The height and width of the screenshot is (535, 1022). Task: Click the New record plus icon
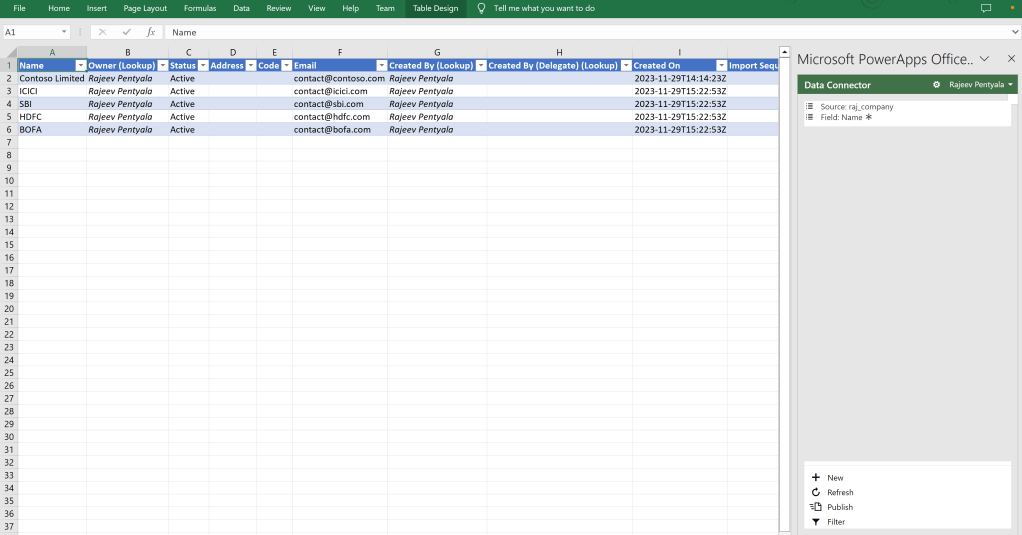(x=815, y=478)
